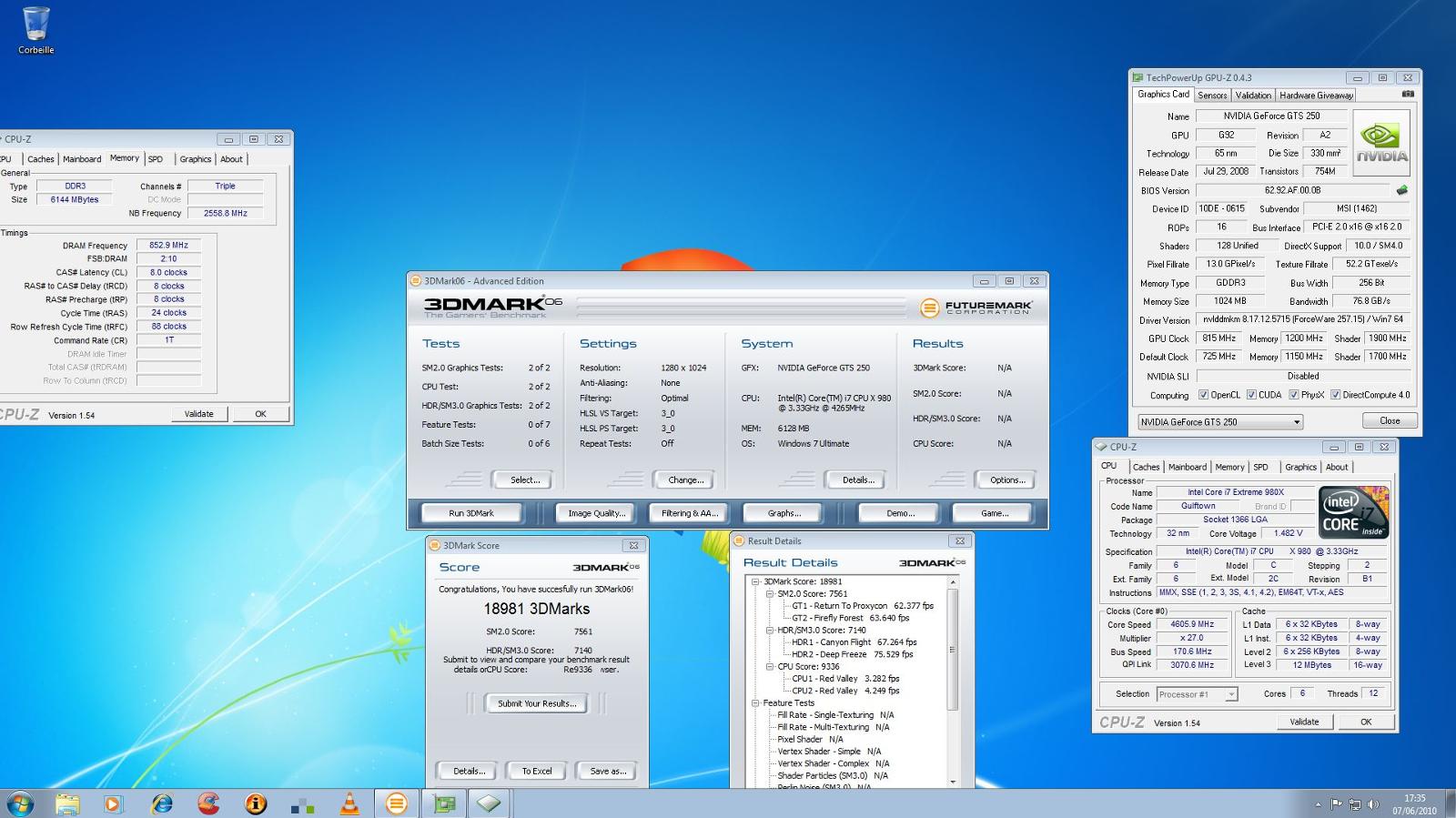Collapse the SM2.0 Score: 7561 node
The image size is (1456, 818).
(769, 593)
